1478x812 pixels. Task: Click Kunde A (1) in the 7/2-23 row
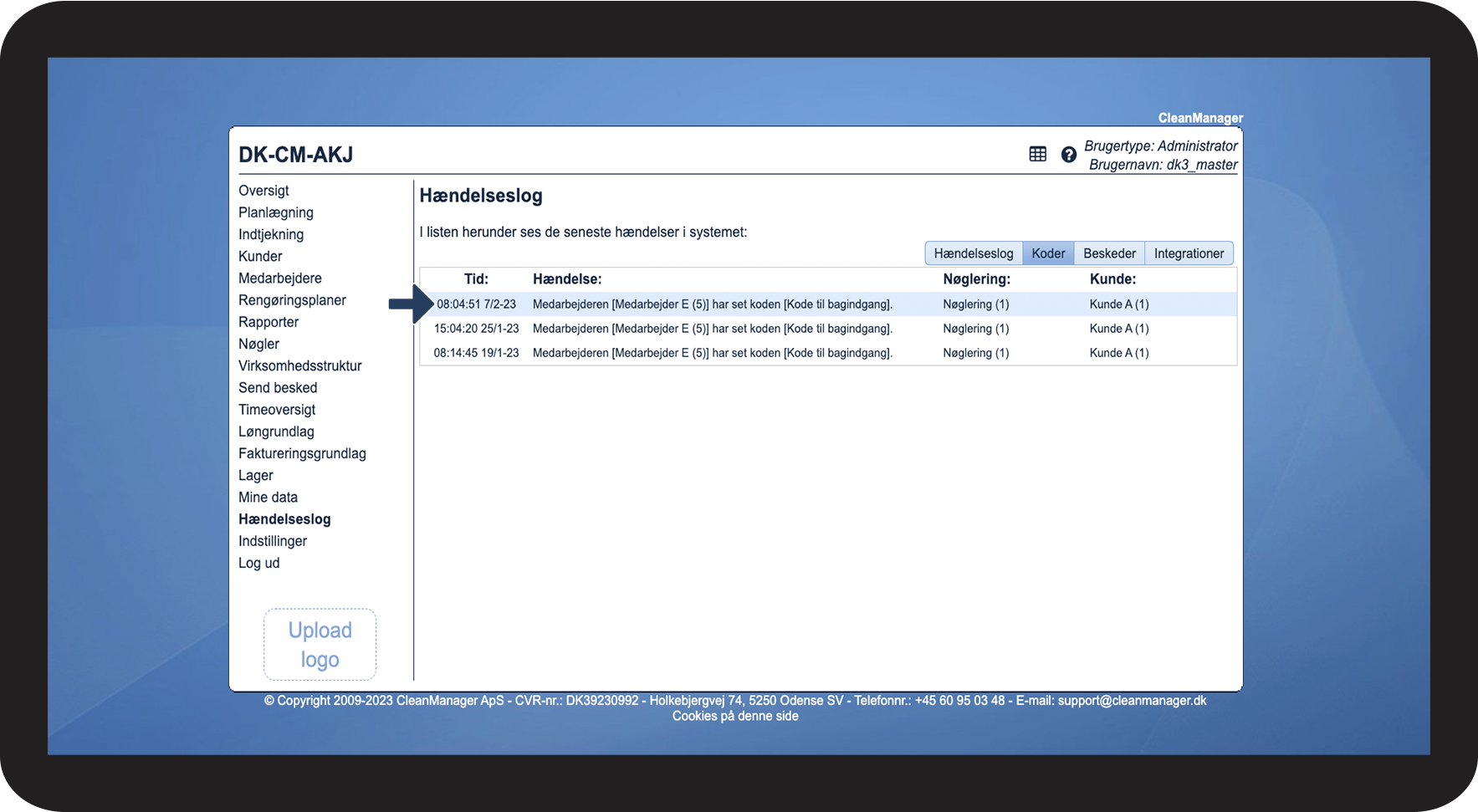1119,304
